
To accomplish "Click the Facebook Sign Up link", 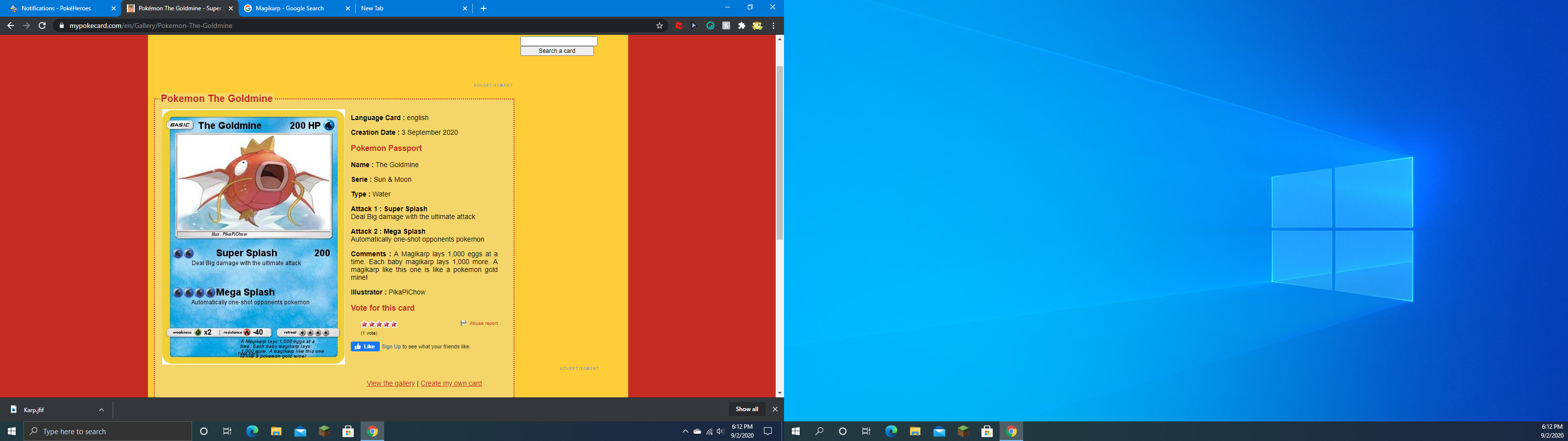I will click(392, 346).
